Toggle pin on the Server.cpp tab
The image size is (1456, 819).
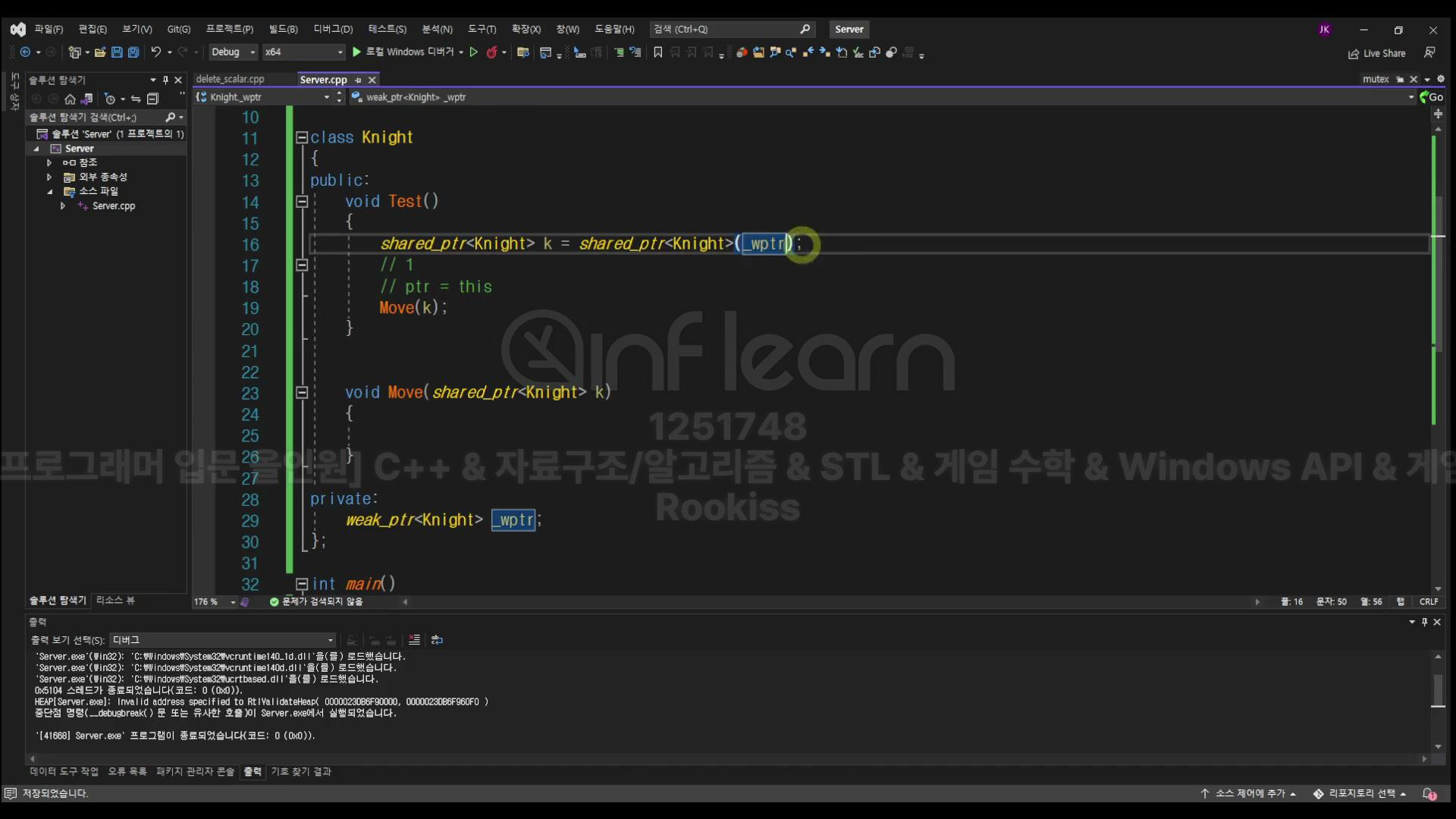click(358, 80)
